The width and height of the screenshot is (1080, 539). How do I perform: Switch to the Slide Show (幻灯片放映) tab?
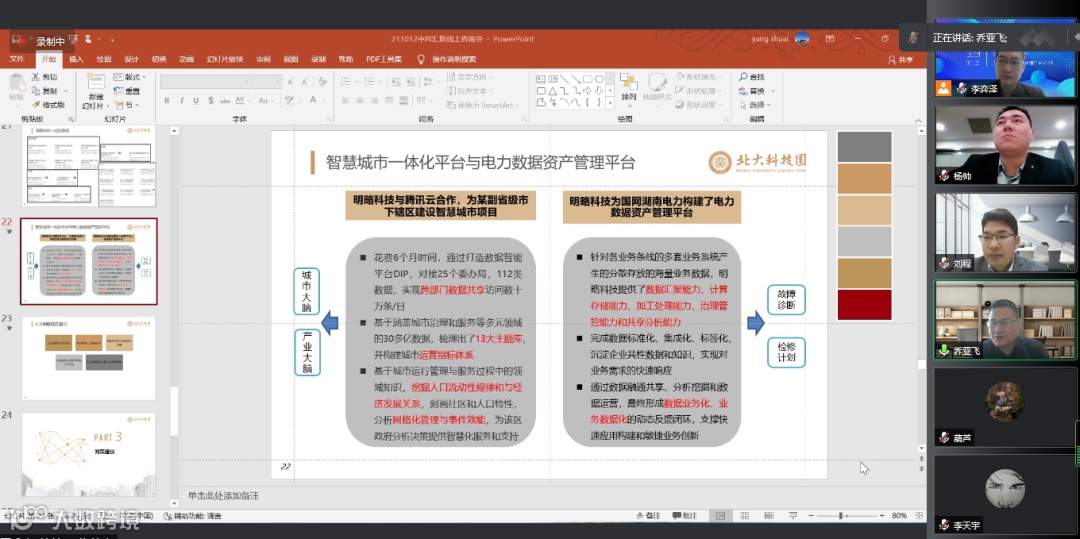coord(225,60)
